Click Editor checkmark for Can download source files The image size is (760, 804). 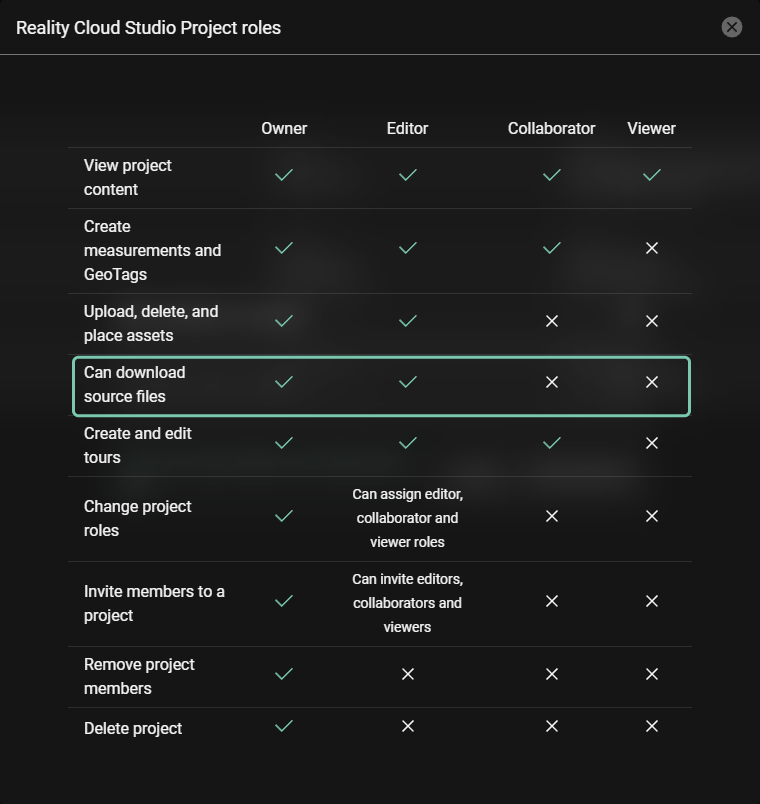[407, 382]
